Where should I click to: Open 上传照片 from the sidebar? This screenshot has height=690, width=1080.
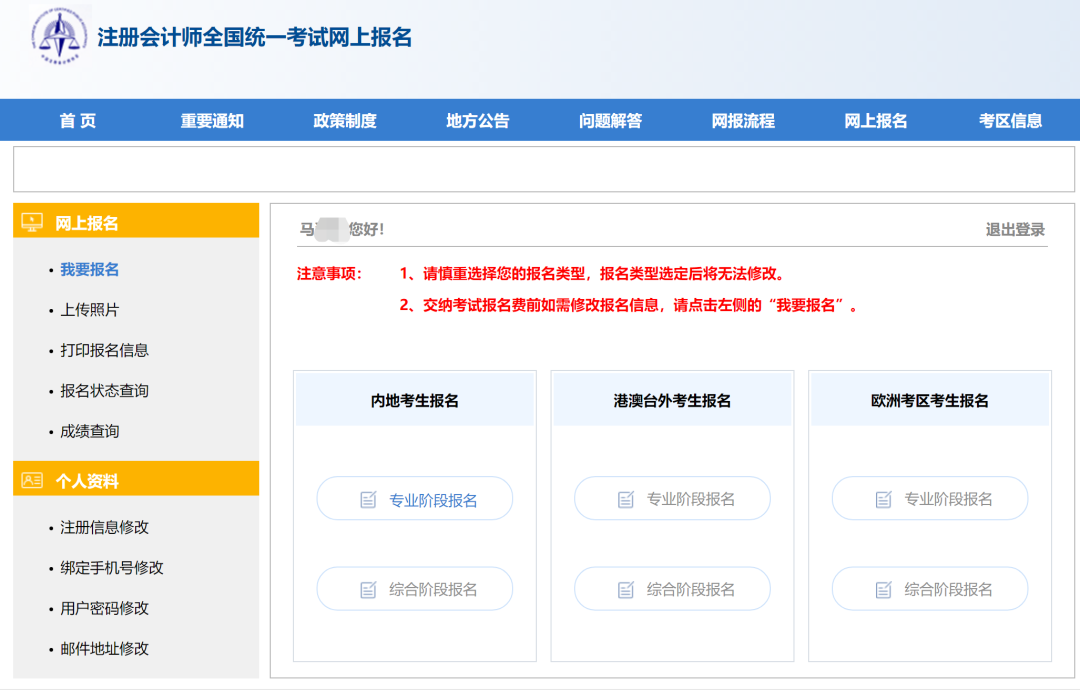tap(90, 310)
